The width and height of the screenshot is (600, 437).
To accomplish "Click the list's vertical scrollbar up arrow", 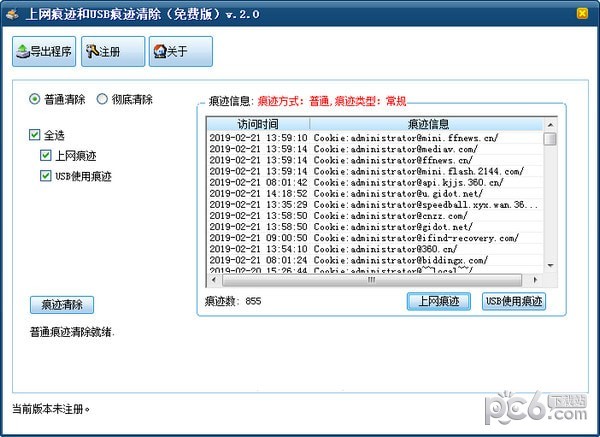I will [549, 124].
